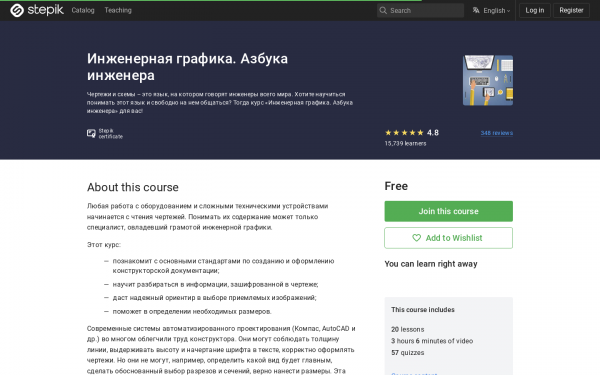Click the course title heading
Viewport: 600px width, 375px height.
tap(188, 67)
